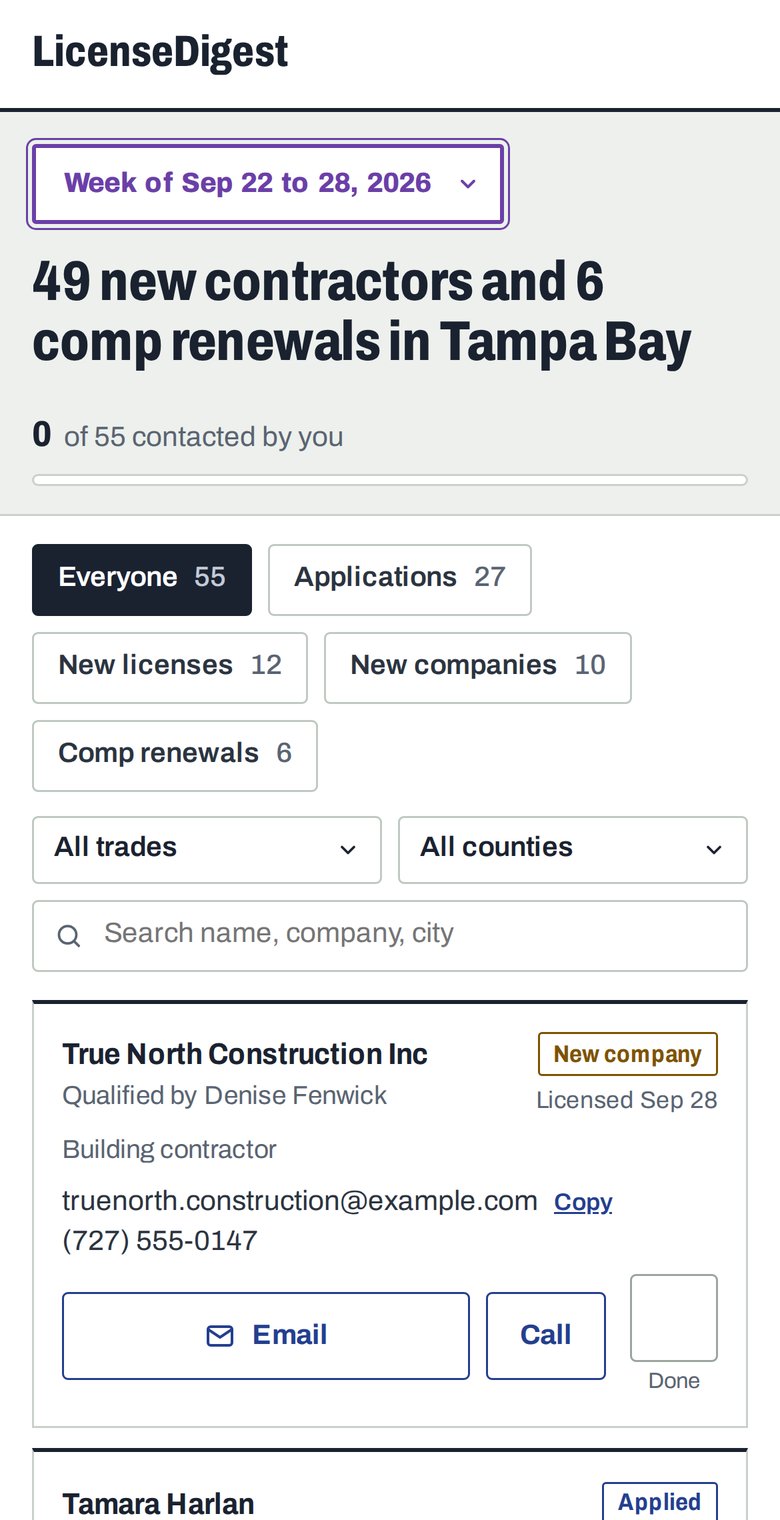Image resolution: width=780 pixels, height=1520 pixels.
Task: Click Qualified by Denise Fenwick text
Action: (x=225, y=1096)
